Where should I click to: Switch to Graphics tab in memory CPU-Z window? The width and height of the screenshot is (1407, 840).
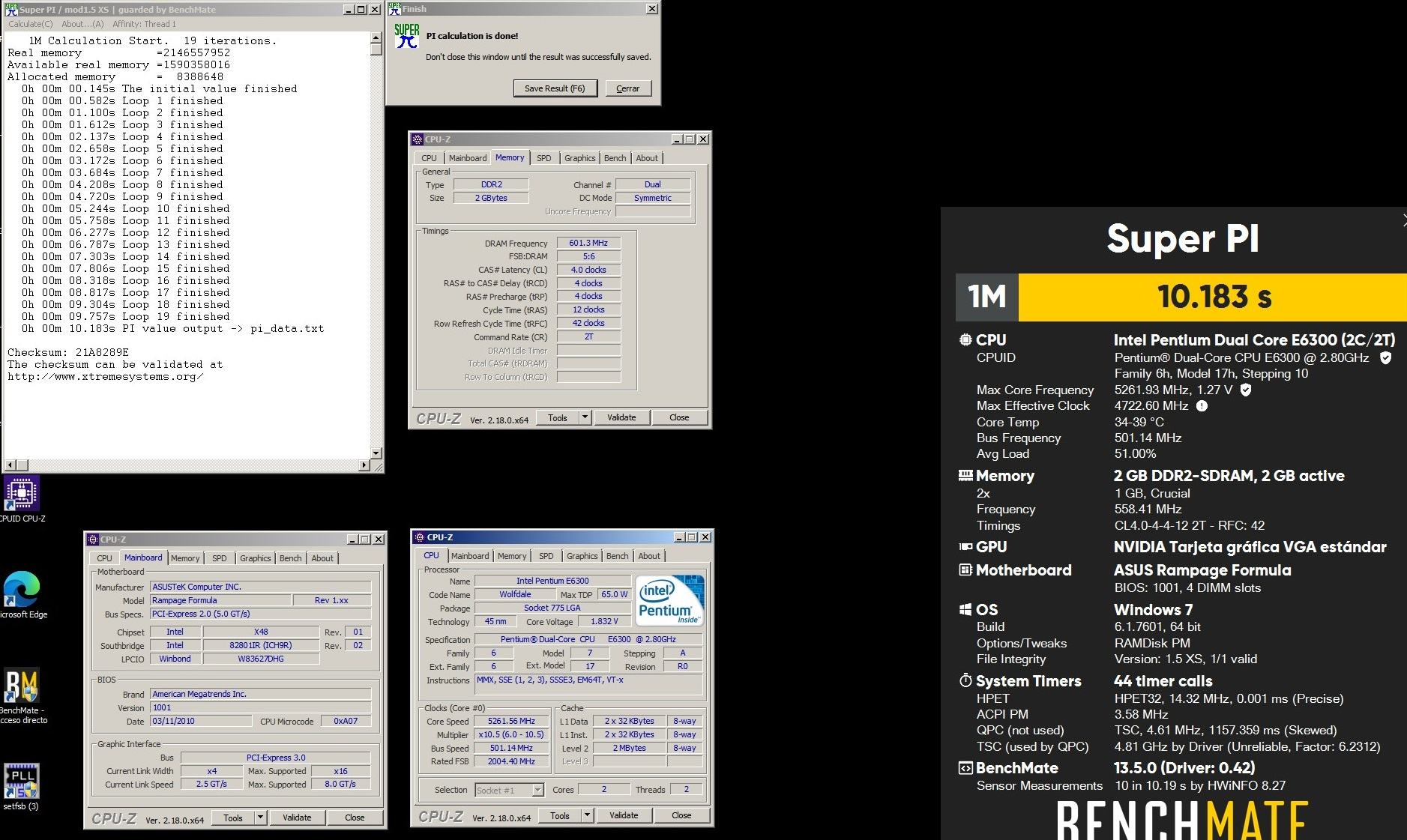point(580,158)
